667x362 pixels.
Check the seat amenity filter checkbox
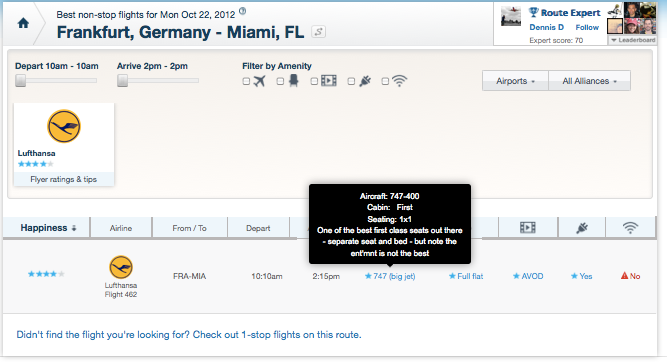[280, 81]
